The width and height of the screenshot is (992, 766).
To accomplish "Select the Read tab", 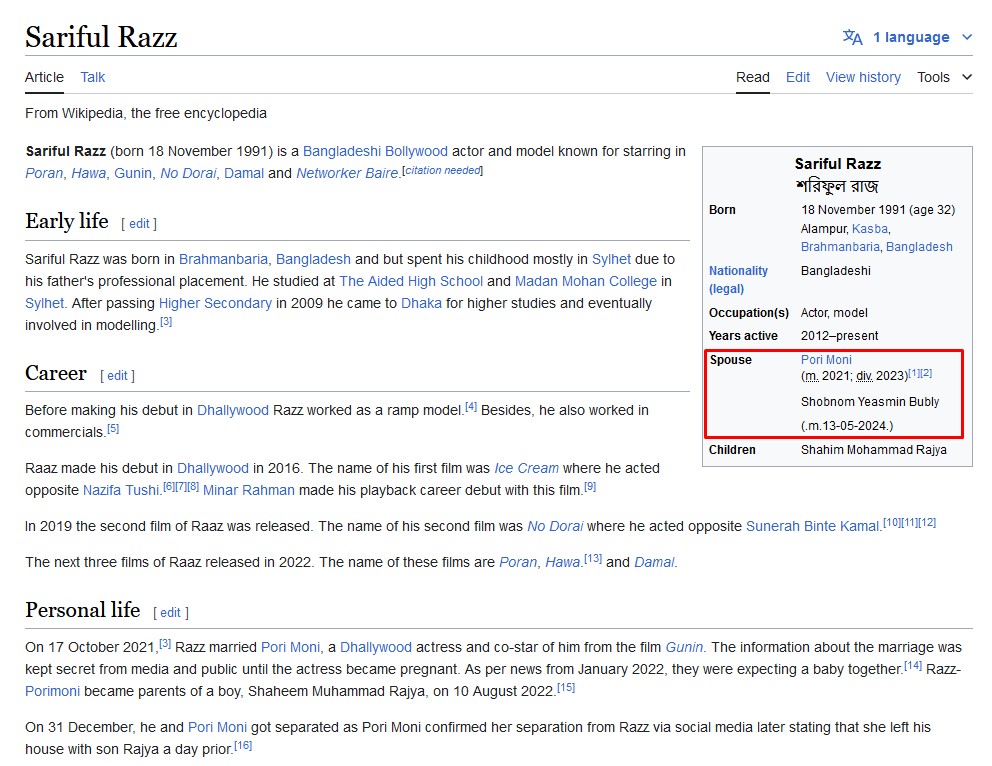I will coord(753,77).
